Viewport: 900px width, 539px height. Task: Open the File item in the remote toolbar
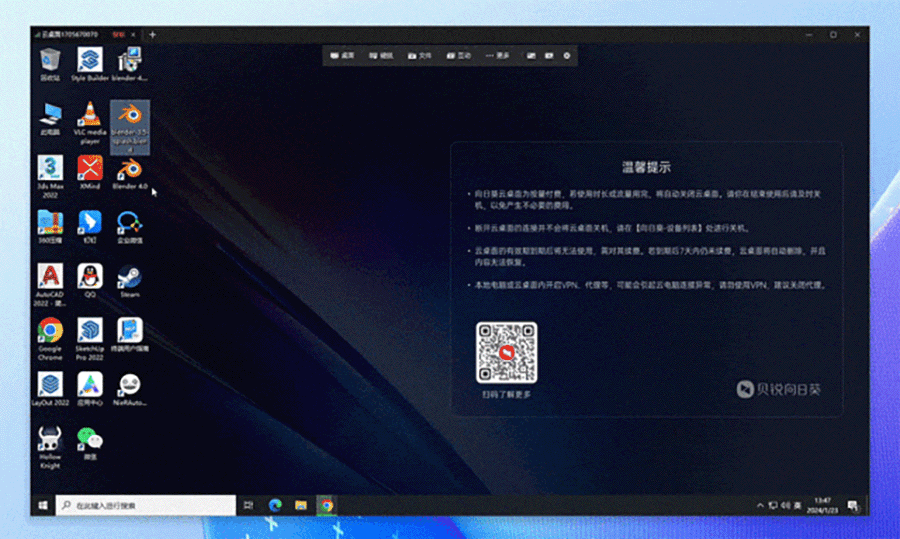(420, 56)
